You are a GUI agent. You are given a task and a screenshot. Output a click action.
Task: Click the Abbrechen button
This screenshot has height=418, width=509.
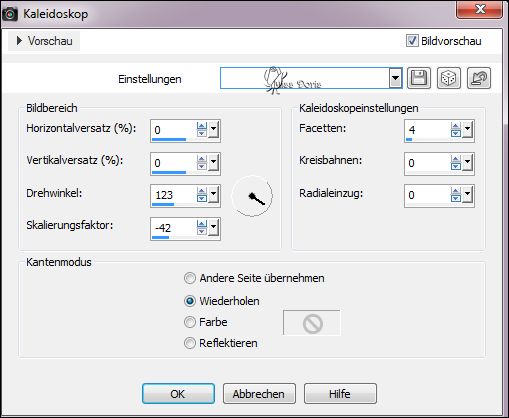point(259,394)
